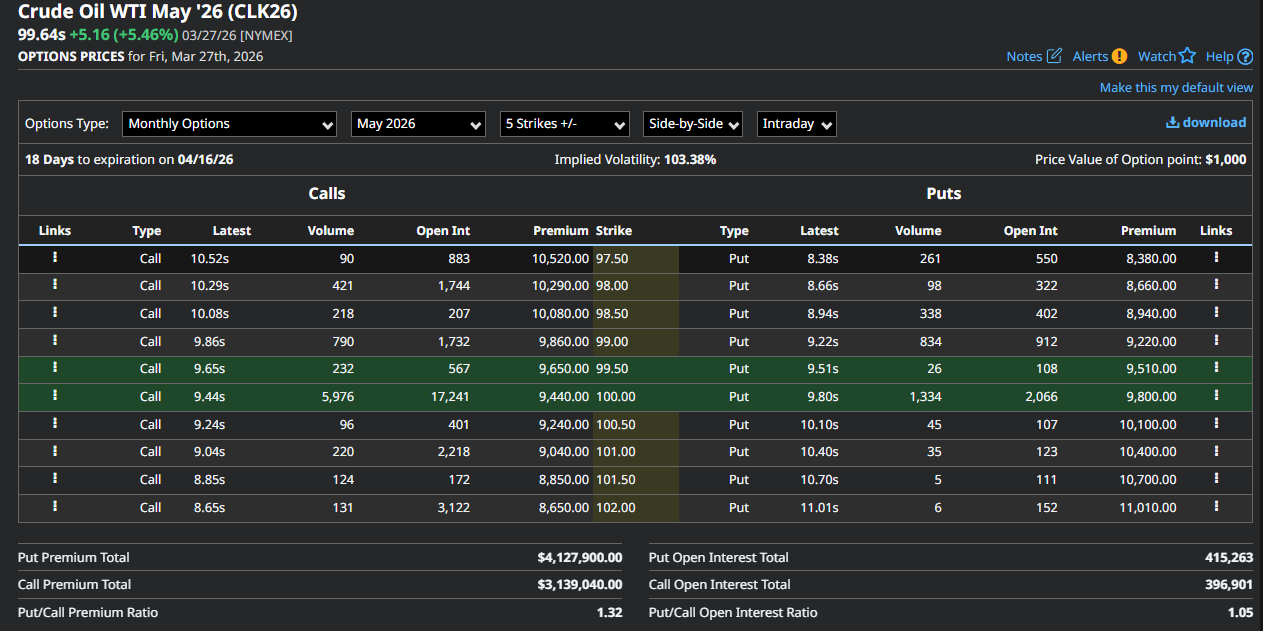Open the Intraday data dropdown
Screen dimensions: 1263x631
(x=796, y=124)
